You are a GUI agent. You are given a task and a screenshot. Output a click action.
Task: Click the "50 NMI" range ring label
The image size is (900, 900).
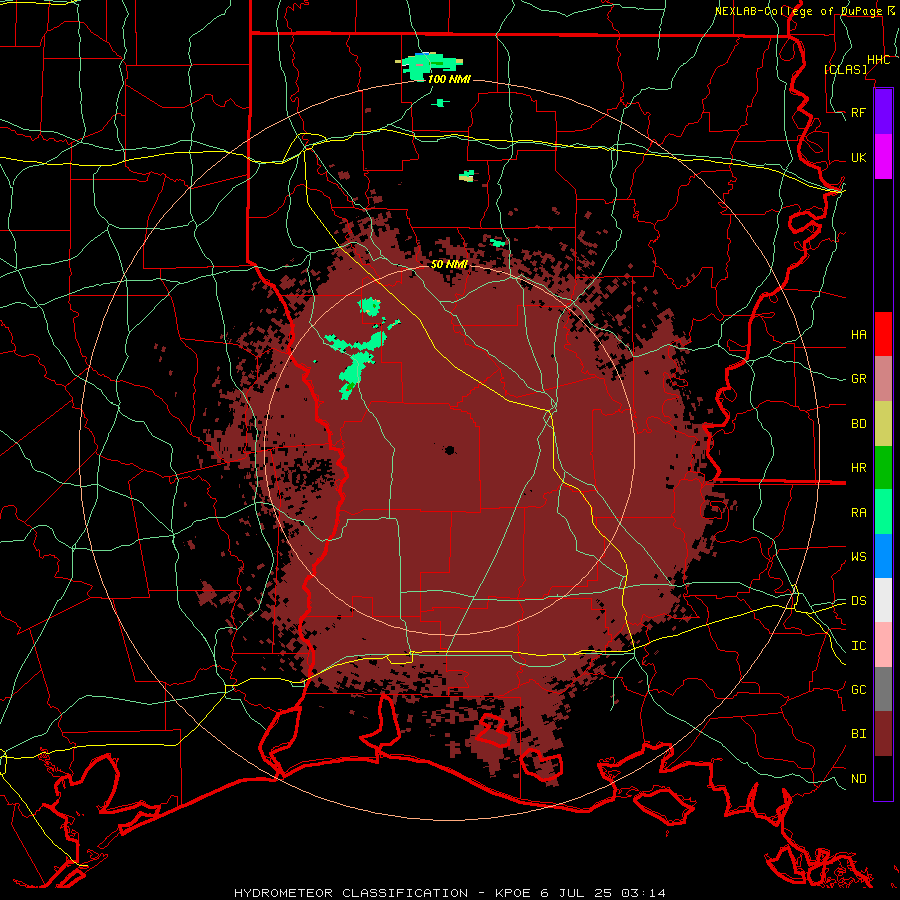[449, 264]
